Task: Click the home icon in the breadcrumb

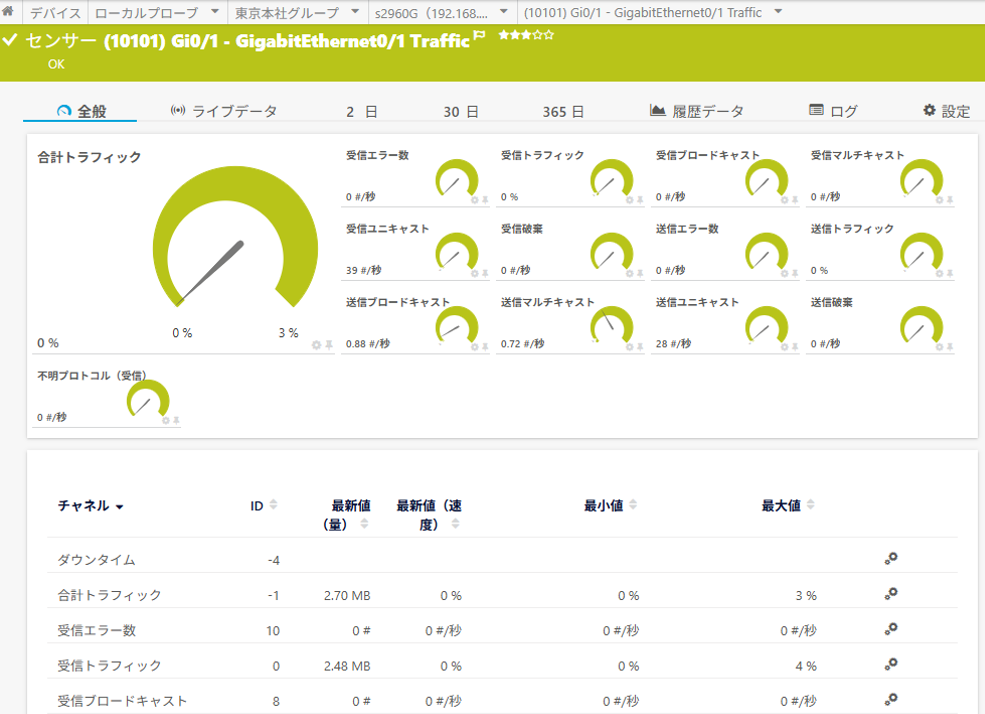Action: coord(8,12)
